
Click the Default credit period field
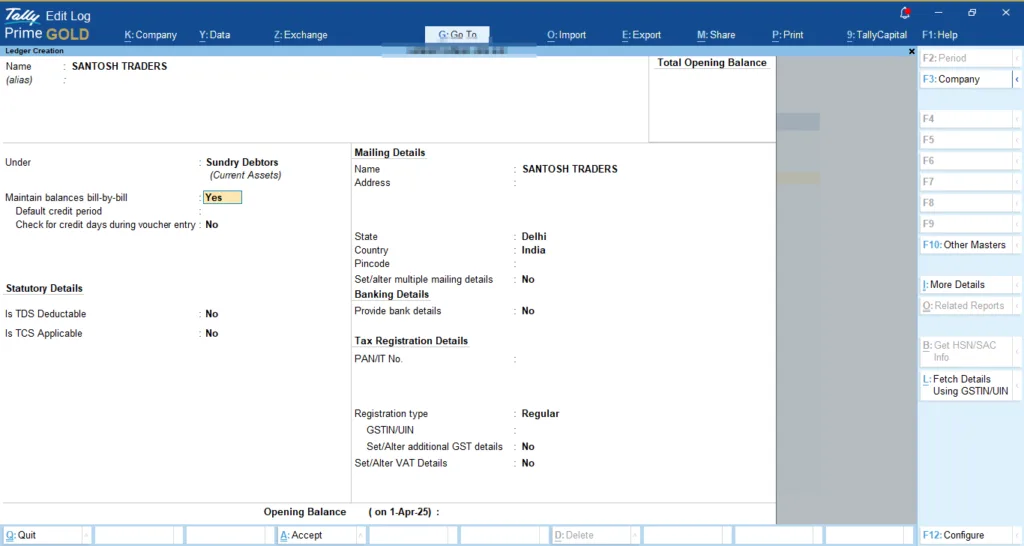pyautogui.click(x=222, y=211)
